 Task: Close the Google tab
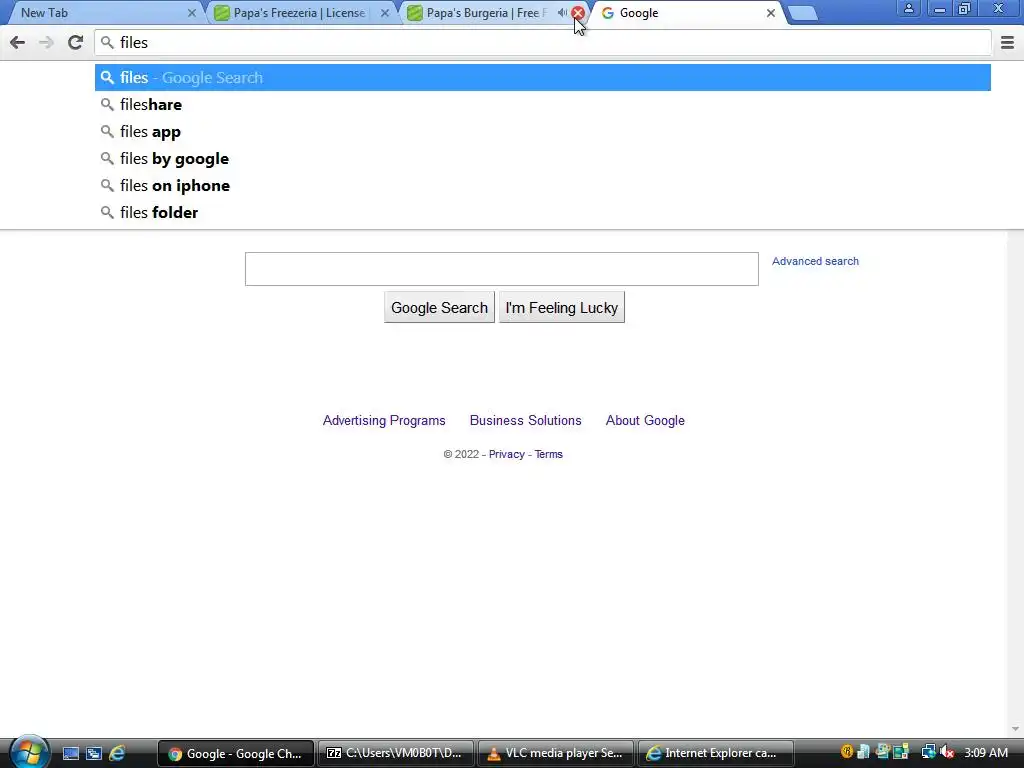click(x=771, y=13)
